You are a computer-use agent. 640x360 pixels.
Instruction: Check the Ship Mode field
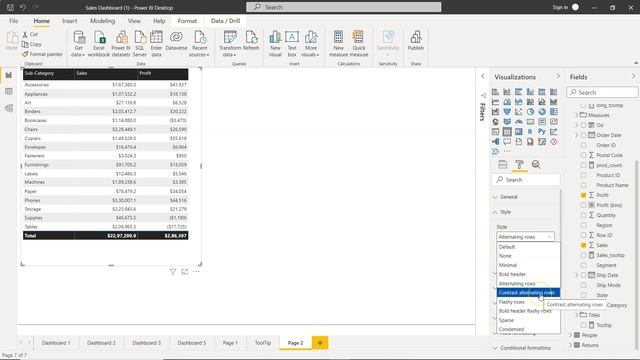click(x=583, y=285)
